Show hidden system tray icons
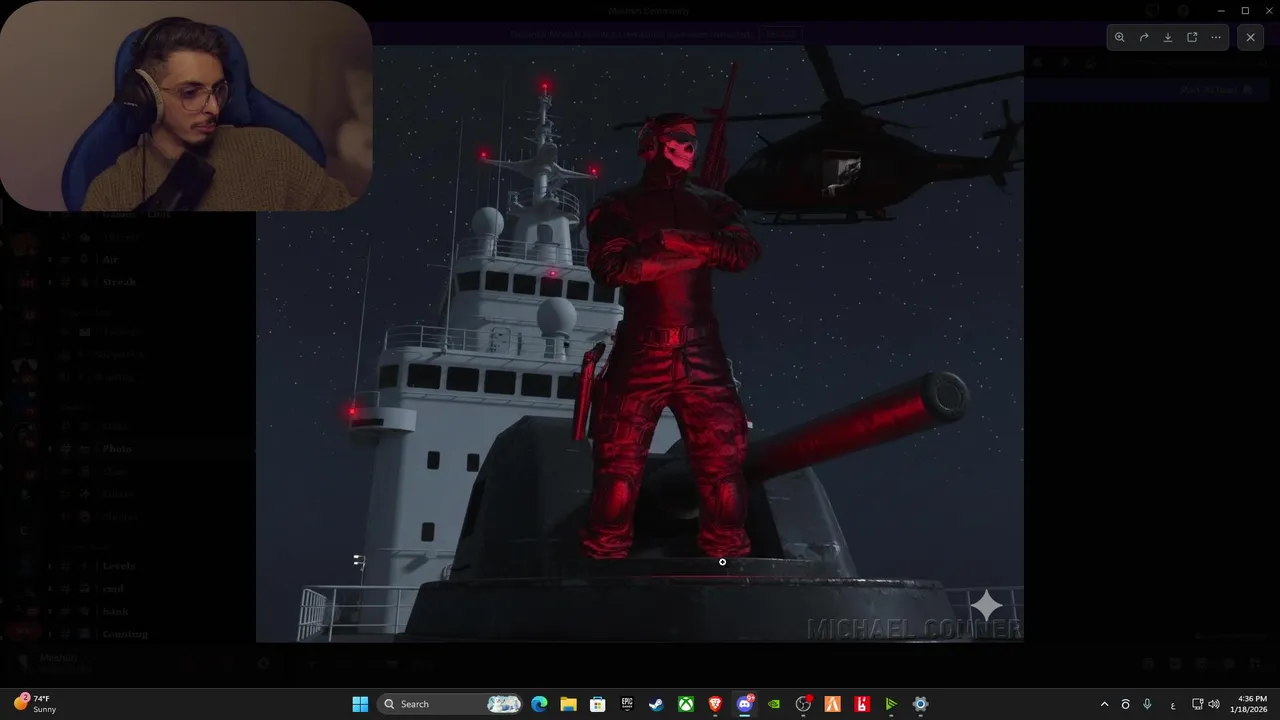This screenshot has height=720, width=1280. pos(1104,704)
